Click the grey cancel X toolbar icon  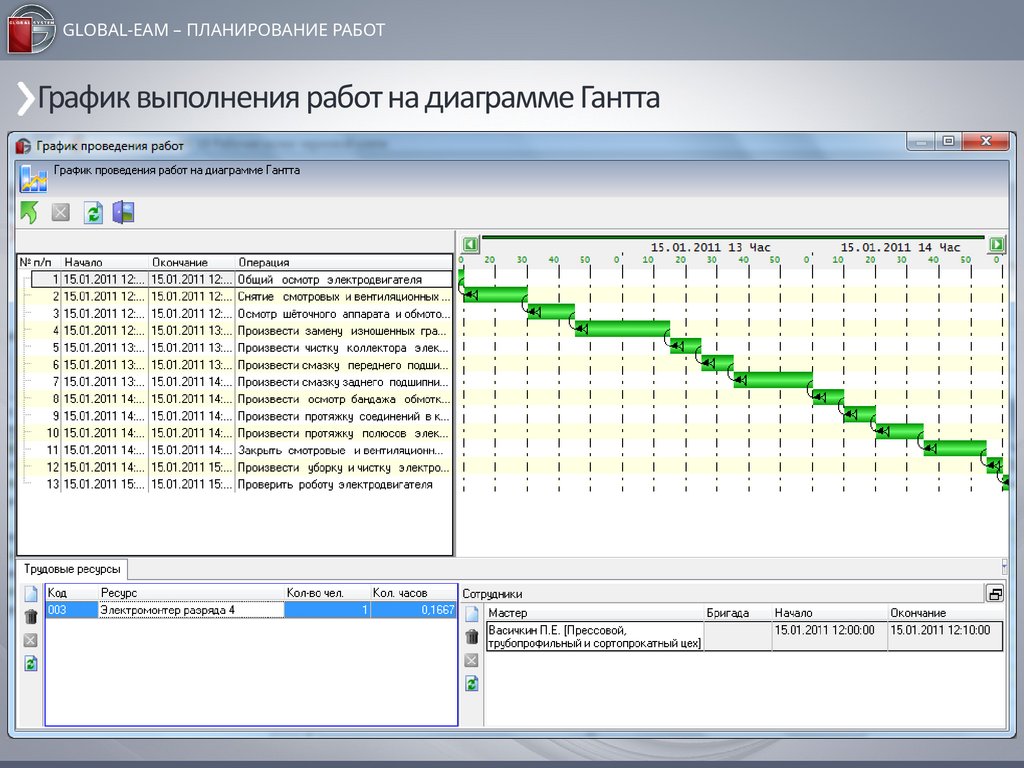[61, 212]
